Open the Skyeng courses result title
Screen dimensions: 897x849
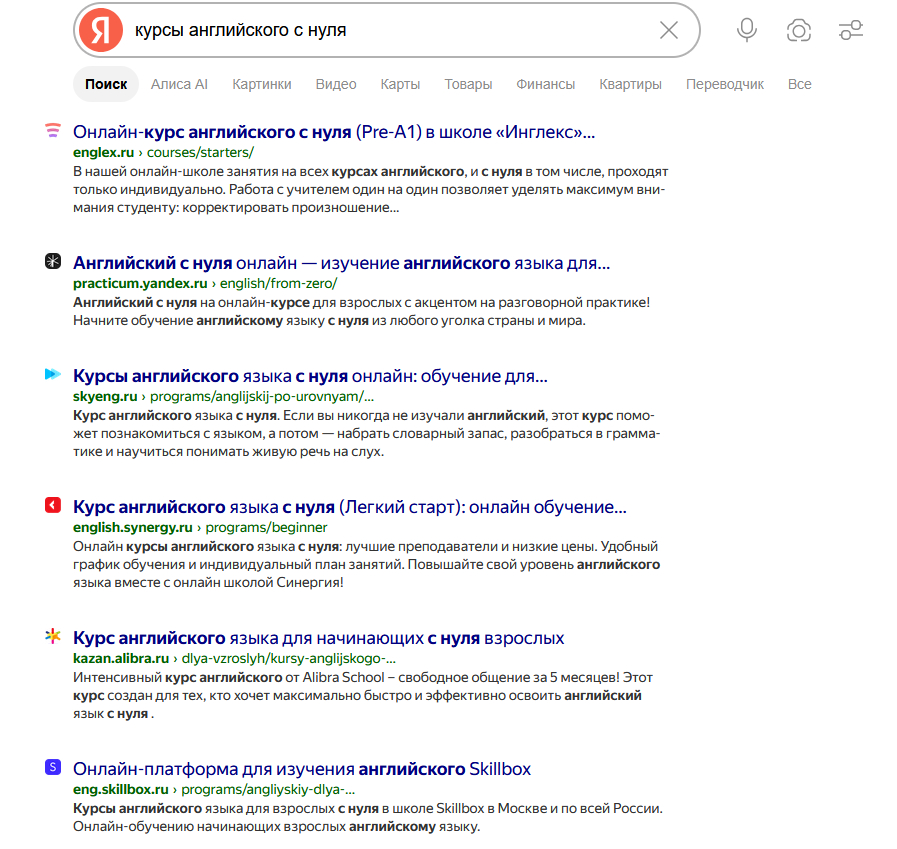(x=311, y=376)
